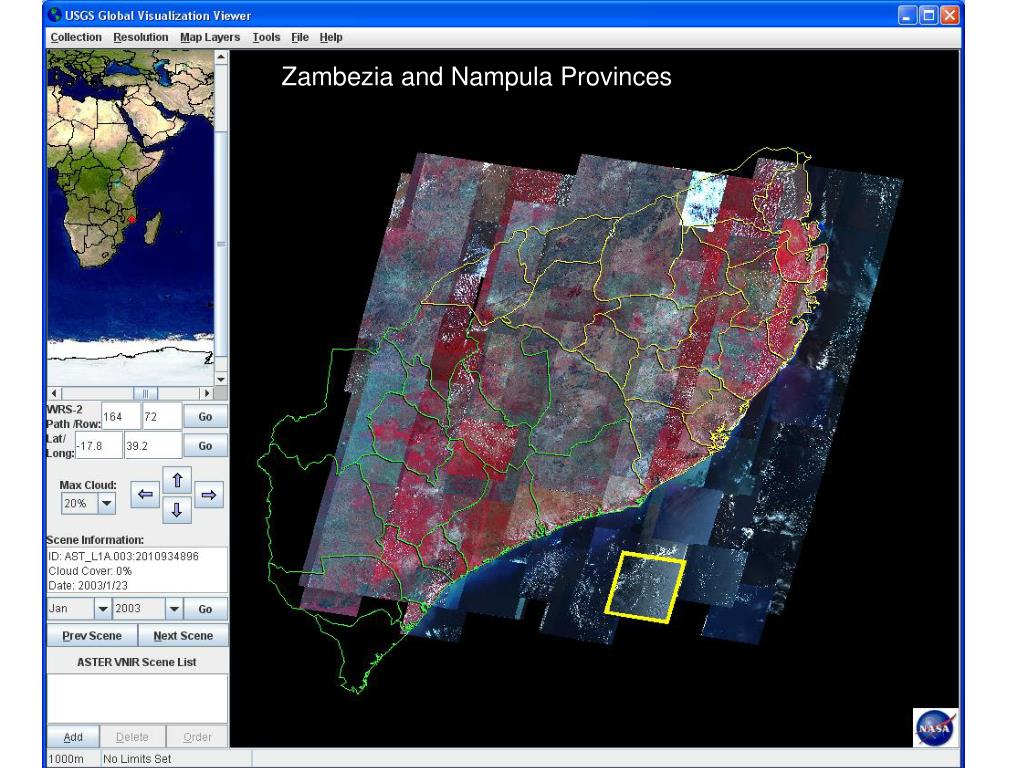
Task: Click the Longitude input field
Action: 153,446
